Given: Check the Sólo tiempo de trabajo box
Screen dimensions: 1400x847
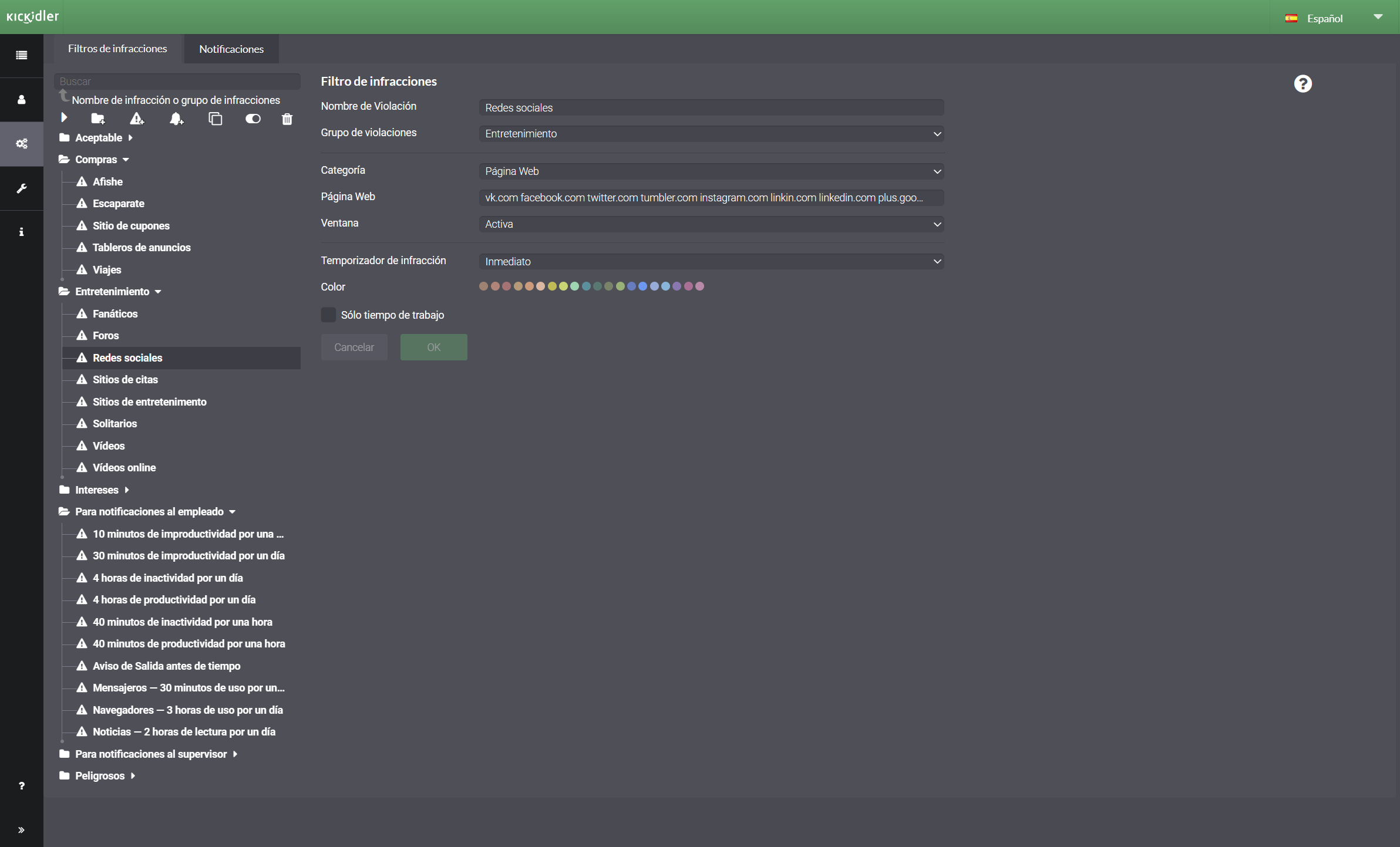Looking at the screenshot, I should click(x=328, y=315).
